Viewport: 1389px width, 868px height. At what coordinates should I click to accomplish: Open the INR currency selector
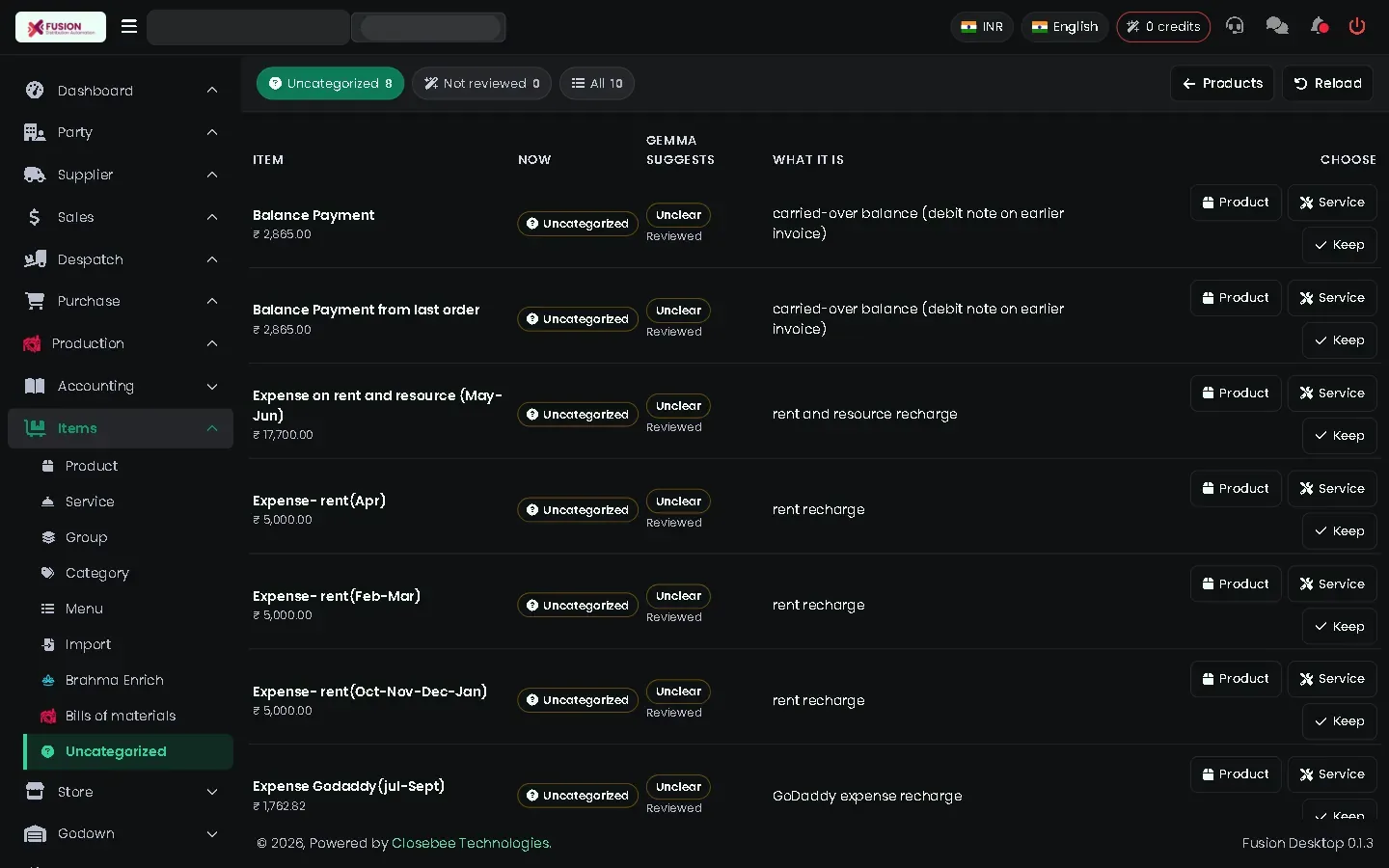pos(982,26)
